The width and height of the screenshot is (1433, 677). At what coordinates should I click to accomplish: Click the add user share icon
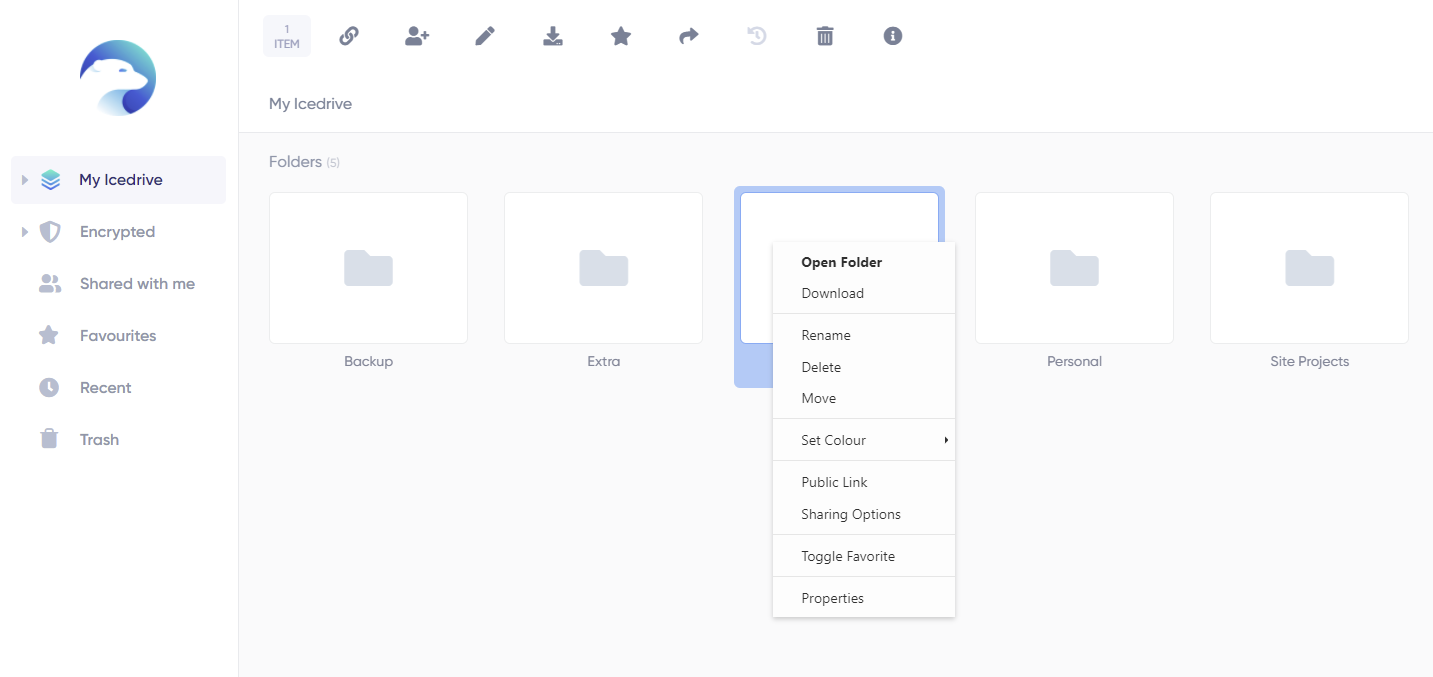click(417, 36)
